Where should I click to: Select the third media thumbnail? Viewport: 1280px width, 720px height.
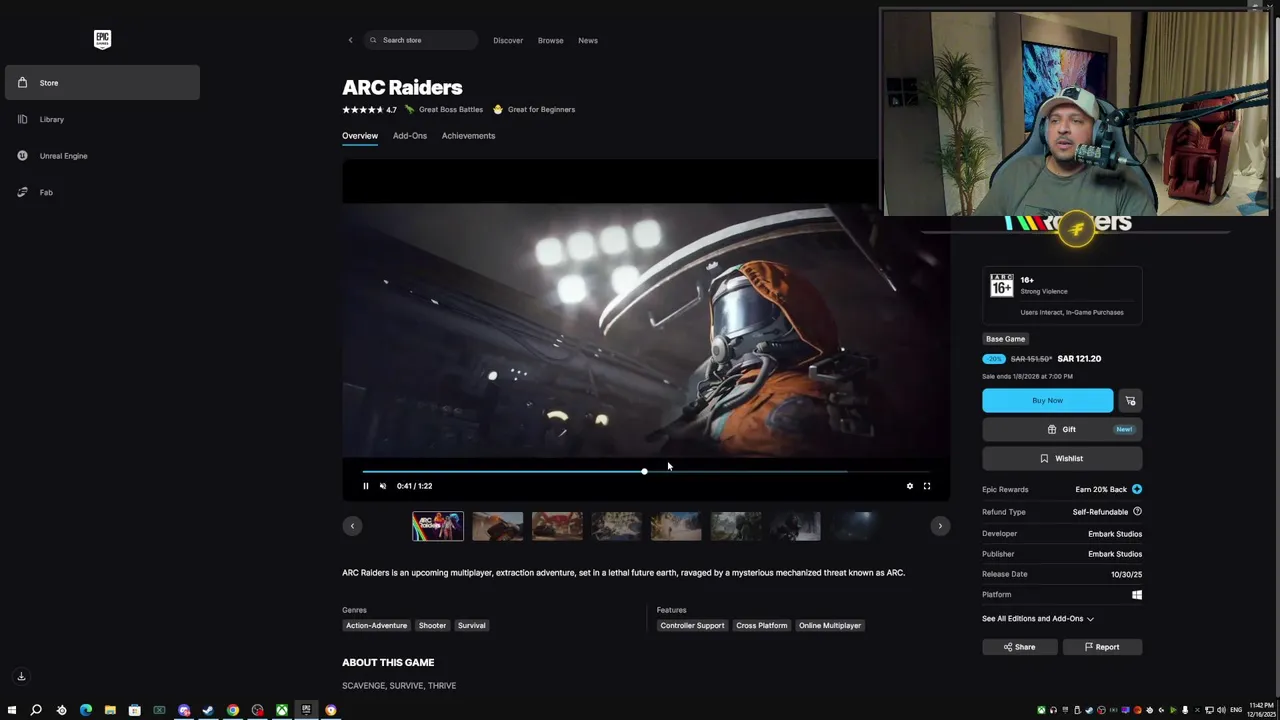click(x=557, y=526)
